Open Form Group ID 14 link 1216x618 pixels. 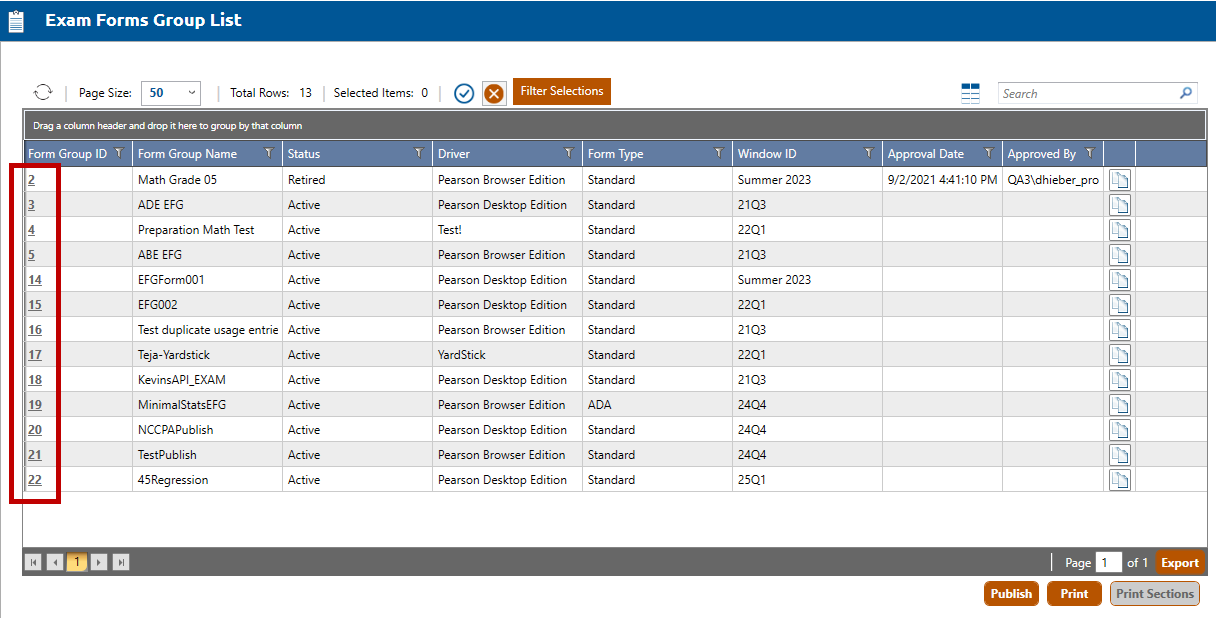coord(35,280)
